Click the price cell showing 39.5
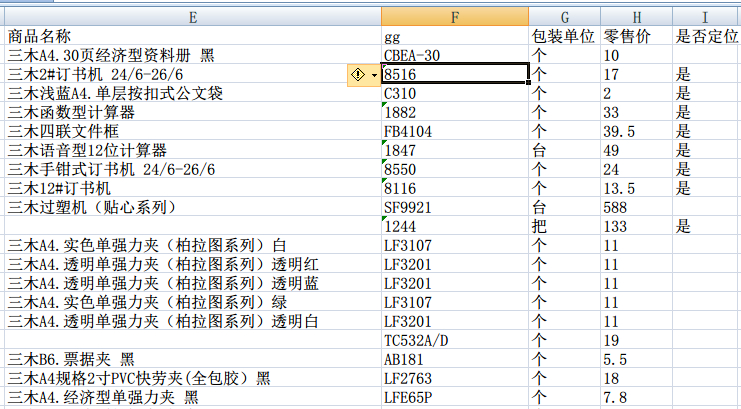 coord(636,131)
